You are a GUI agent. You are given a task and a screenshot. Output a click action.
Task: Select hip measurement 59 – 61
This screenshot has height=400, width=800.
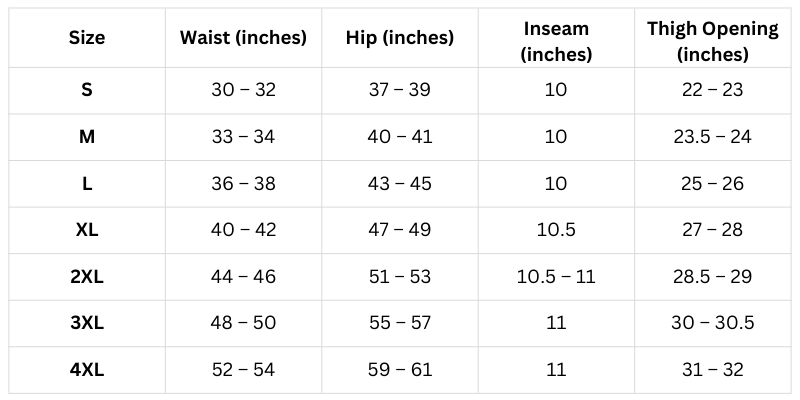click(x=399, y=369)
